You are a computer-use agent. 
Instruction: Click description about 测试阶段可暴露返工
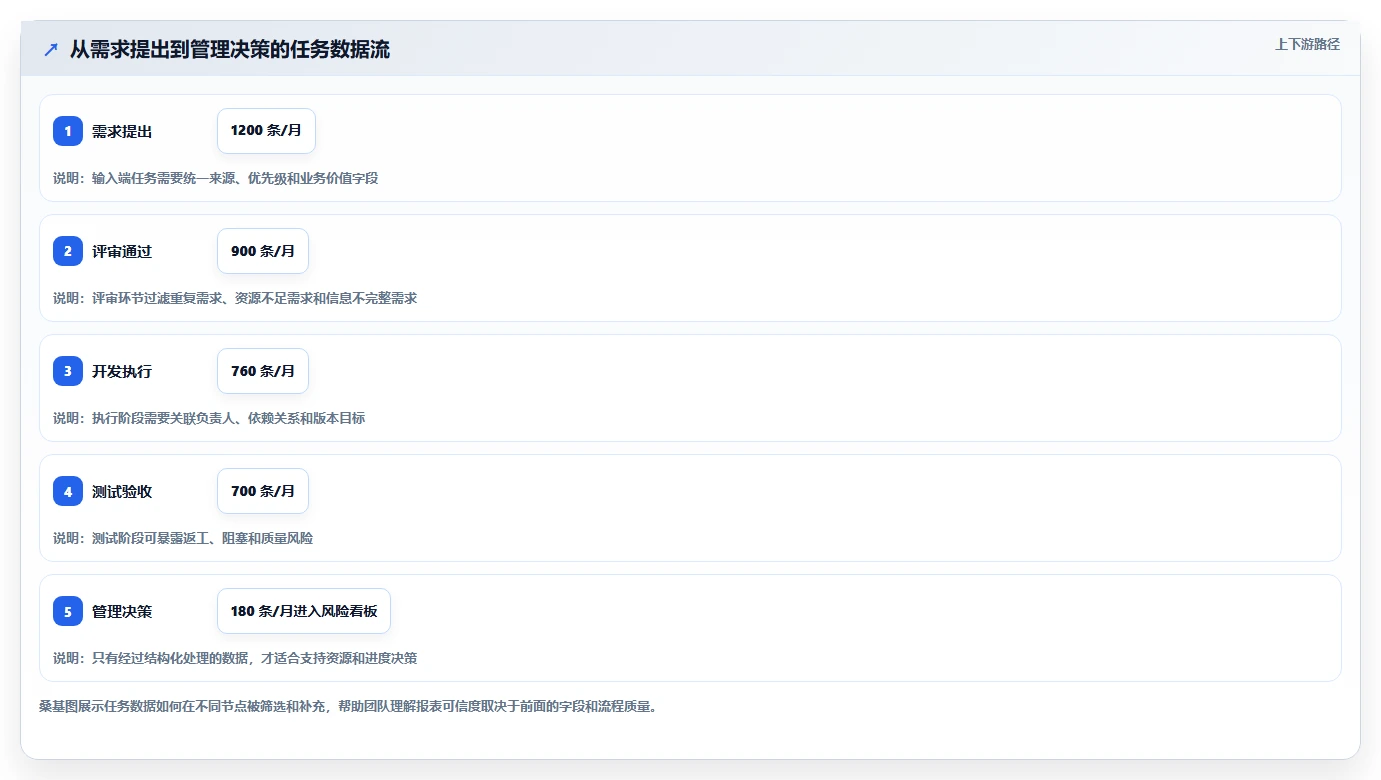pyautogui.click(x=183, y=538)
